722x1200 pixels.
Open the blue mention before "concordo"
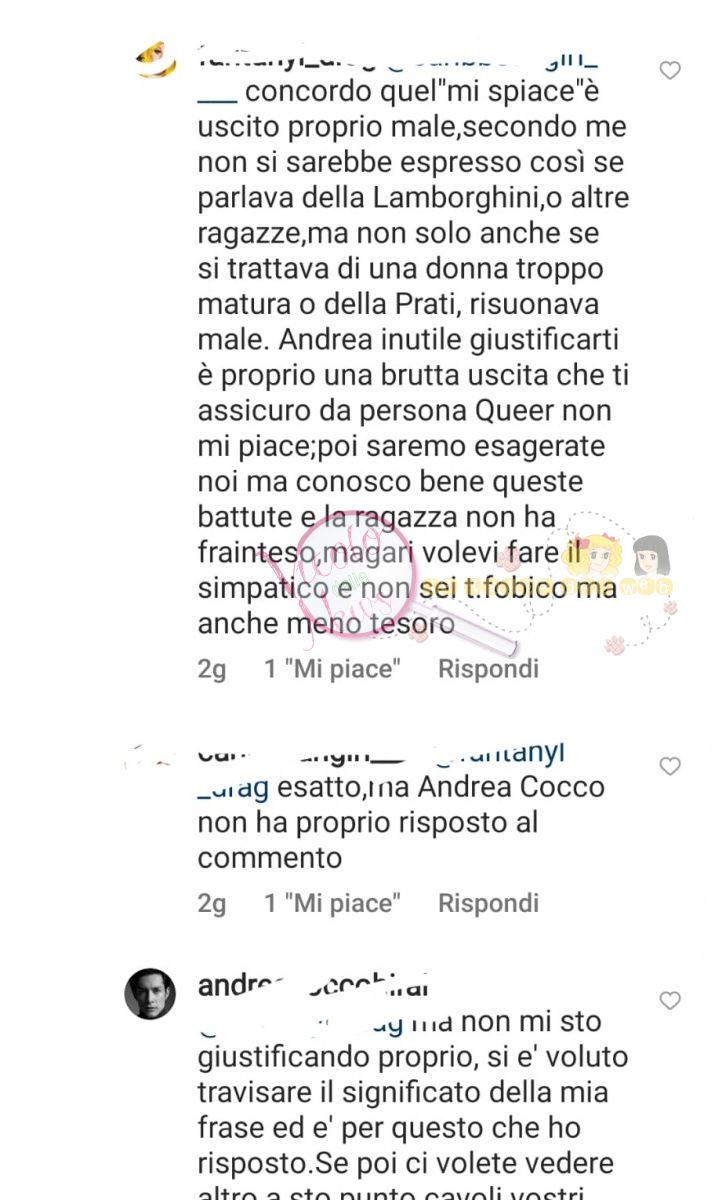[217, 93]
